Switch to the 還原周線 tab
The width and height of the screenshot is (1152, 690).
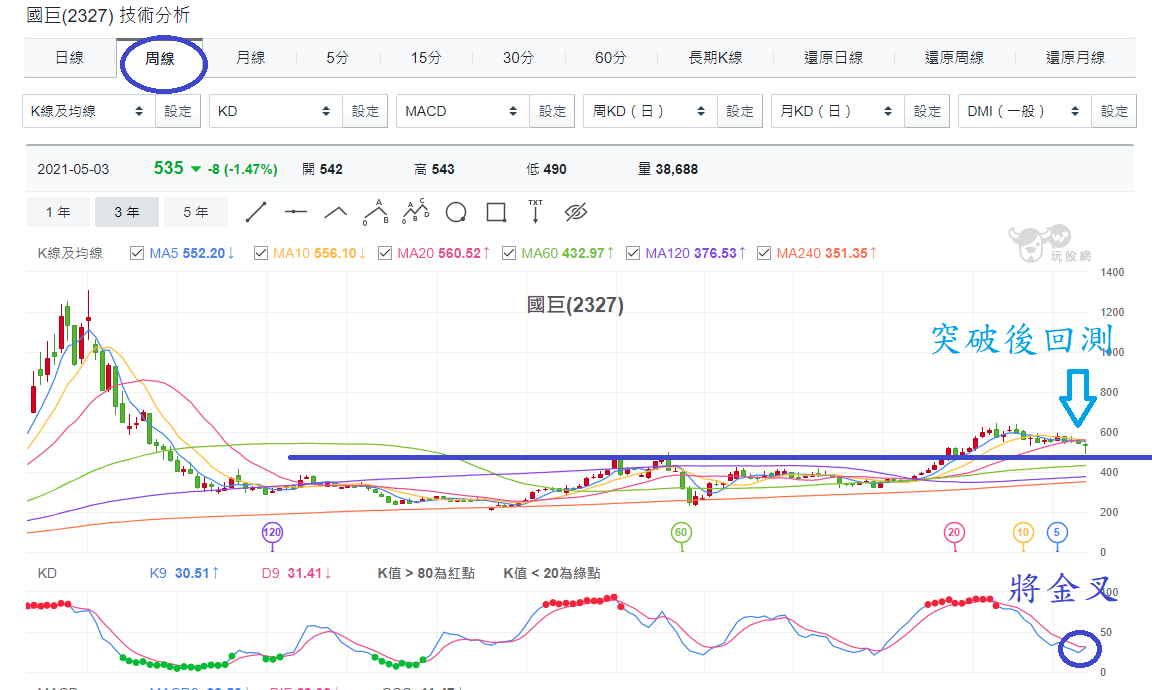click(x=954, y=57)
